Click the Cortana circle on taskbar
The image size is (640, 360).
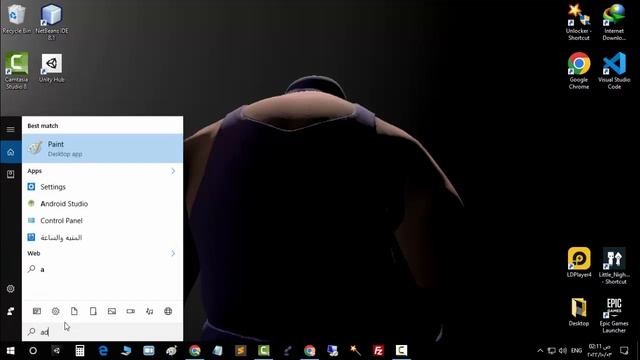point(33,351)
